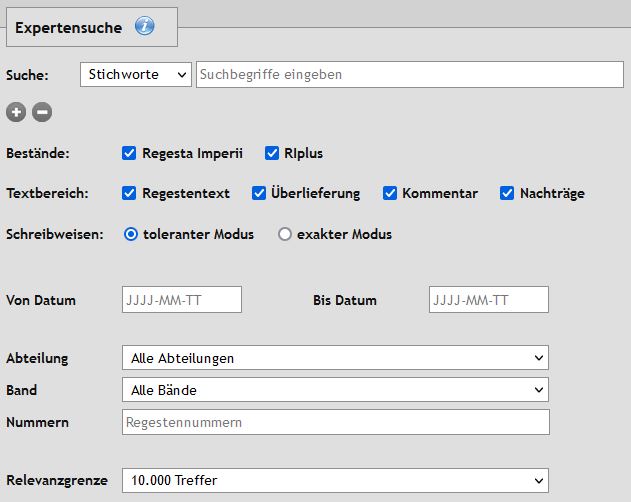Remove a search row with minus icon
Screen dimensions: 631x502
point(42,112)
